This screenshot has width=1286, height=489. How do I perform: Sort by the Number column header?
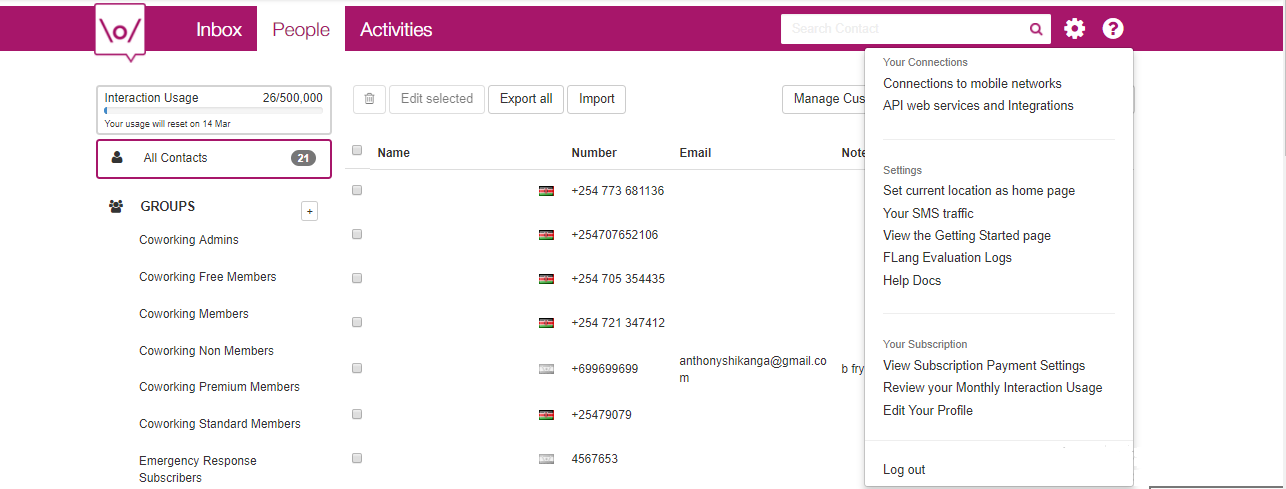click(594, 153)
